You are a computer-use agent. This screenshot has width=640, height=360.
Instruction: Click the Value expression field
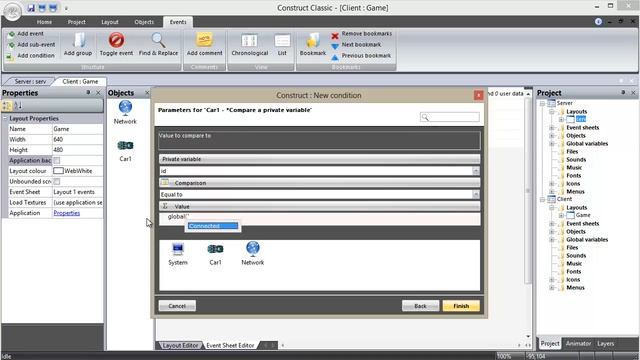coord(320,218)
